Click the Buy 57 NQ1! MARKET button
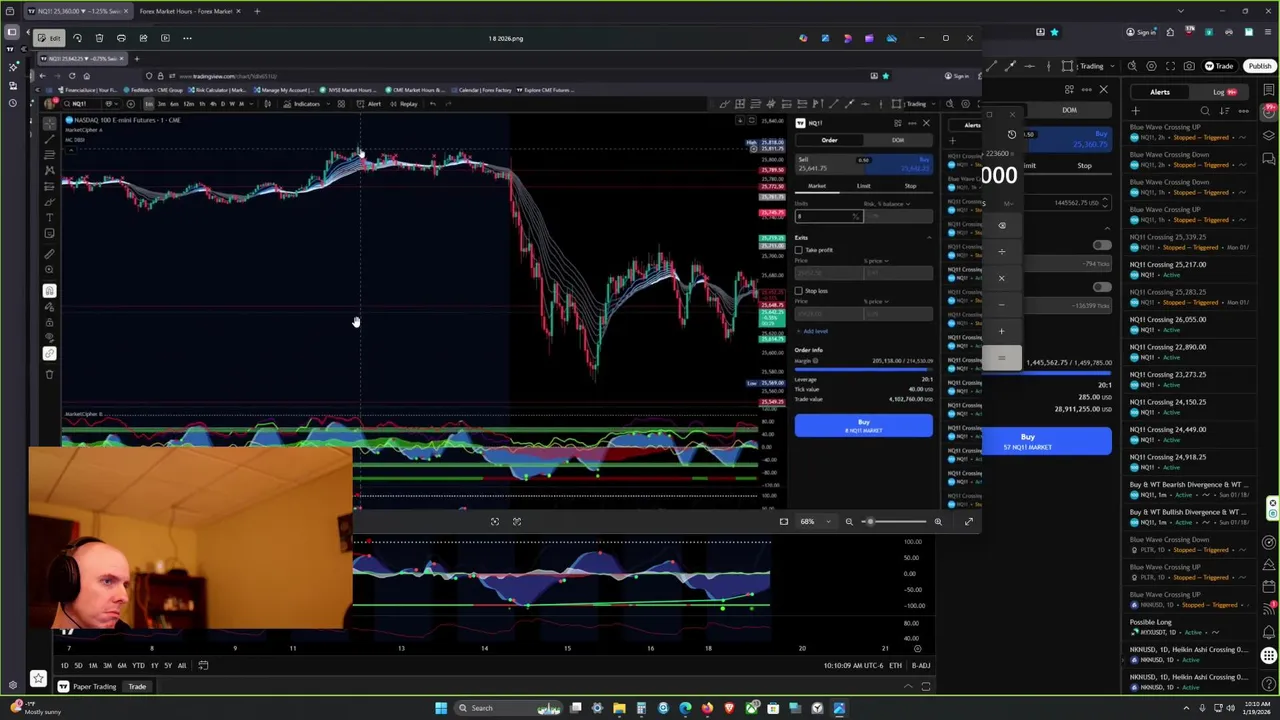Viewport: 1280px width, 720px height. coord(1046,441)
